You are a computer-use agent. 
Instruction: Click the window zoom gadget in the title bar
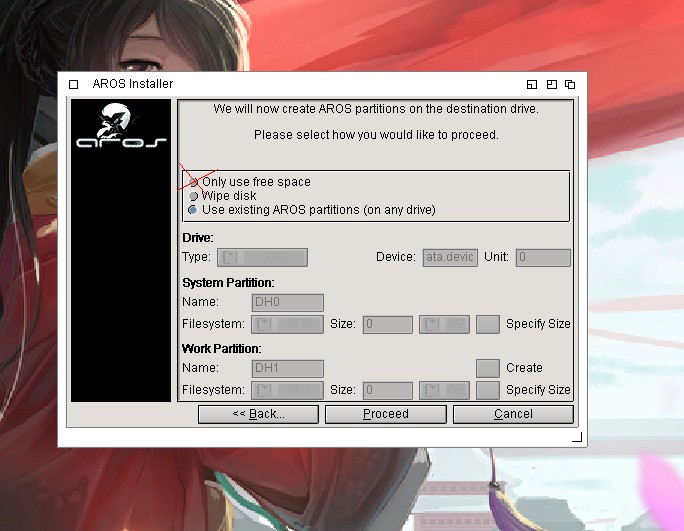tap(551, 84)
